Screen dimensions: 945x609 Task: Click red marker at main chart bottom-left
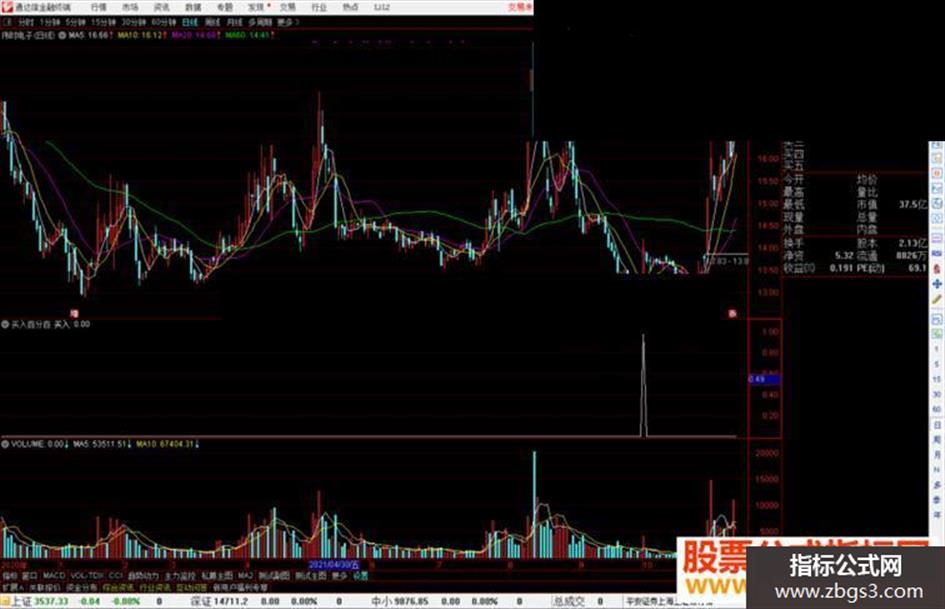74,313
